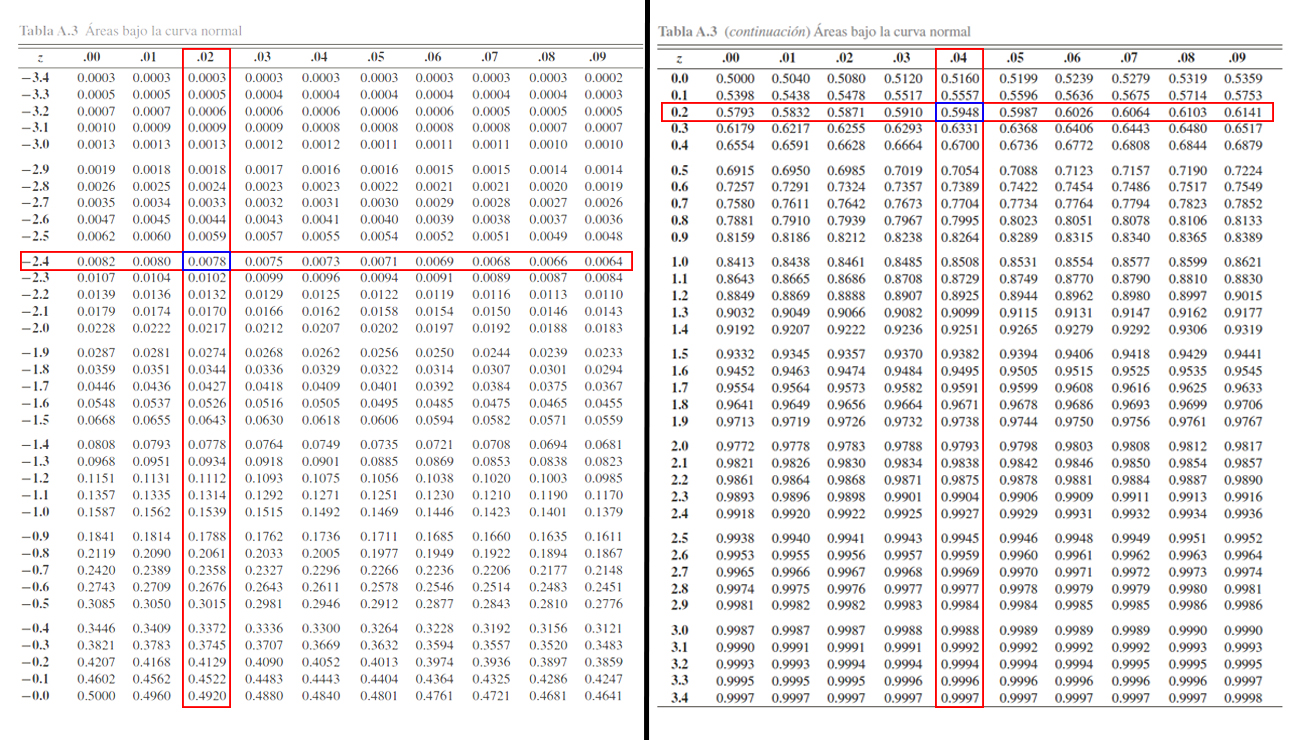Click 0.8621 in row 1.0
Screen dimensions: 1304x740
[x=1243, y=262]
